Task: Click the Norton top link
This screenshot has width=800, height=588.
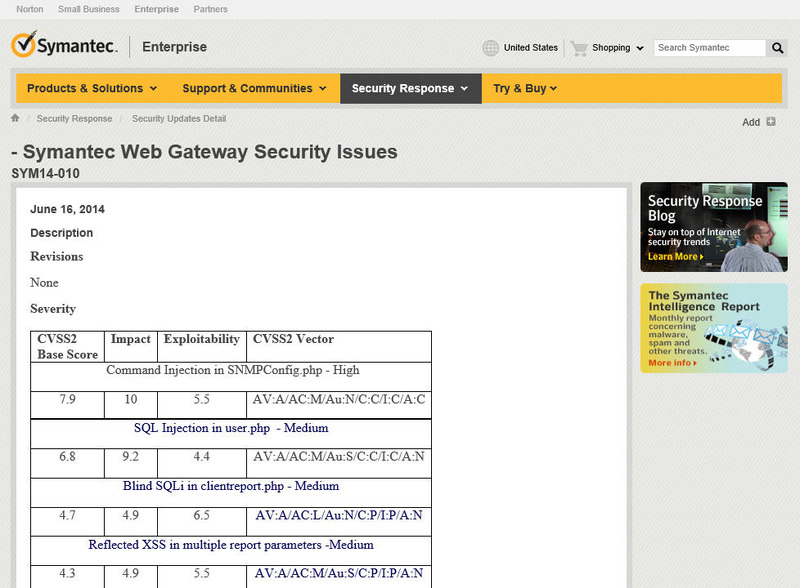Action: (x=29, y=10)
